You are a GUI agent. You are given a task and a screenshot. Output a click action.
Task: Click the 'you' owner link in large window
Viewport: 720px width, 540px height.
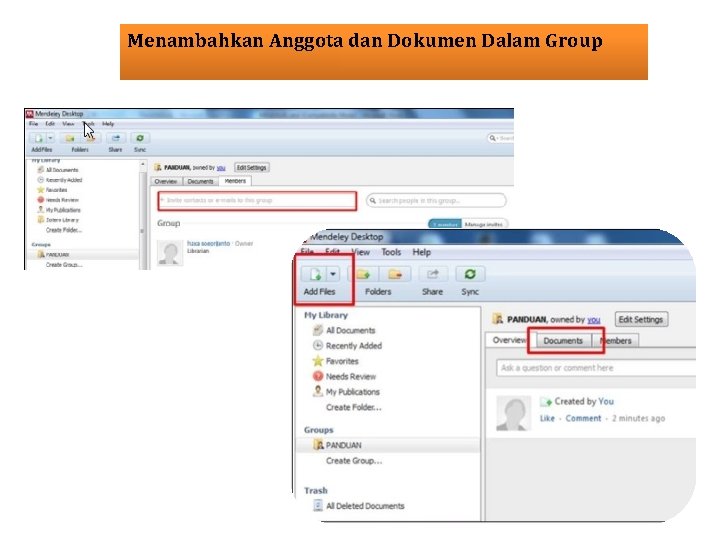pyautogui.click(x=594, y=320)
